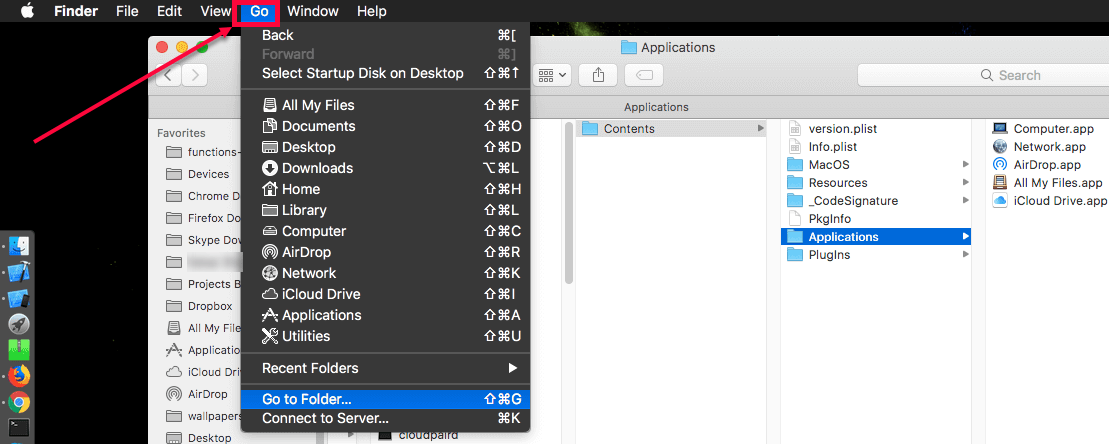Screen dimensions: 1109x445
Task: Click the Utilities icon in Go menu
Action: click(269, 336)
